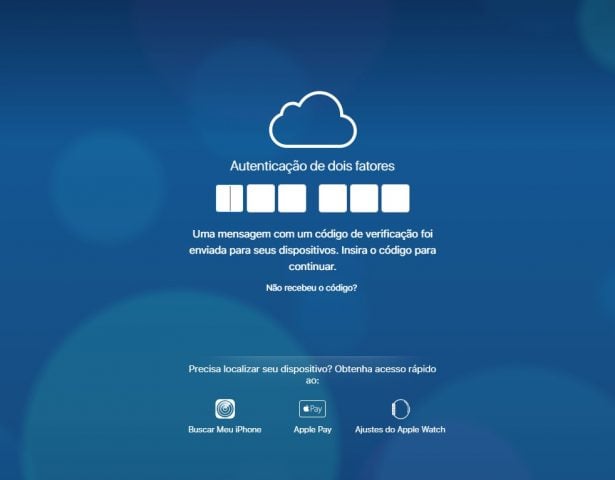Open Buscar Meu iPhone radar icon
Viewport: 615px width, 480px height.
tap(225, 409)
